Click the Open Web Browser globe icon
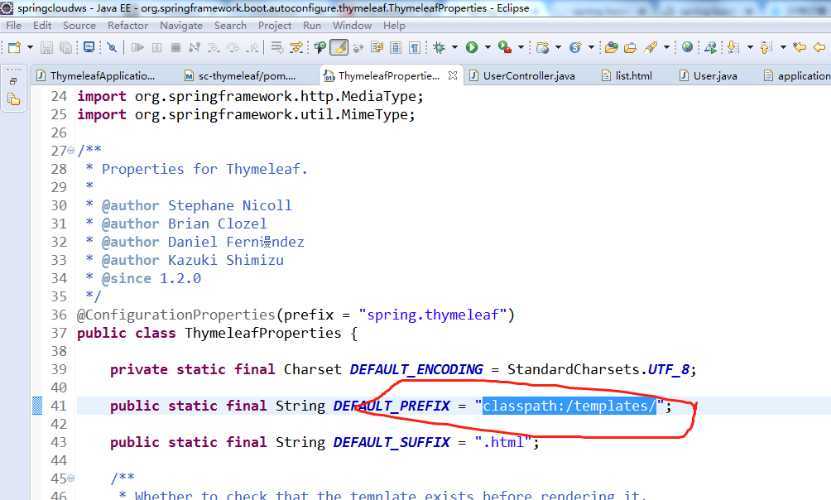Viewport: 831px width, 500px height. [x=687, y=47]
